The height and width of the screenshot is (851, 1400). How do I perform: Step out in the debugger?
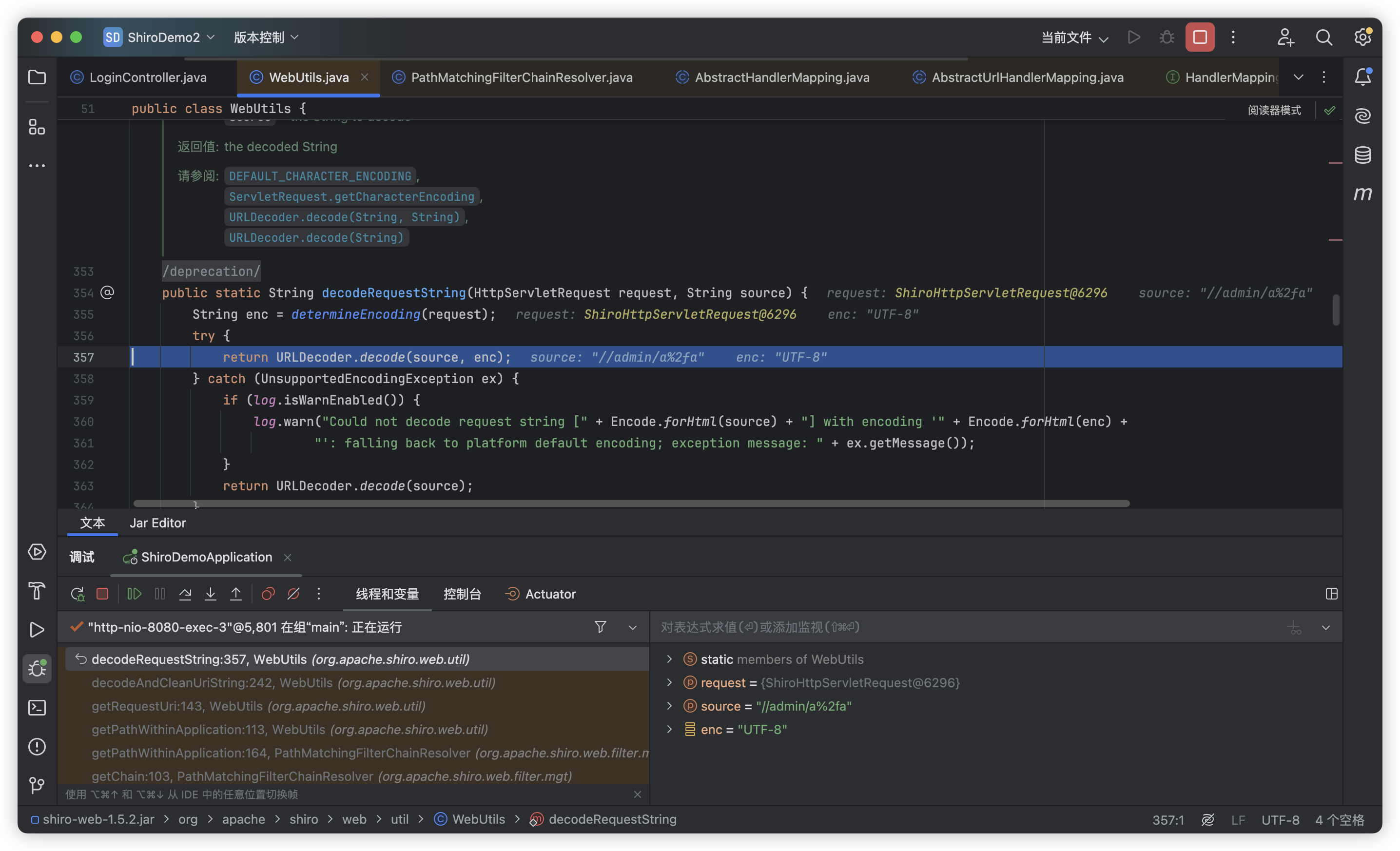click(236, 594)
